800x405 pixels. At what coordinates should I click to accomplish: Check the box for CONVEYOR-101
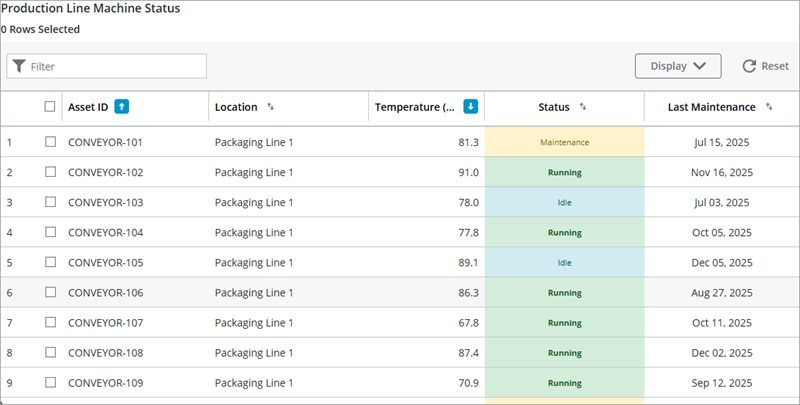(x=50, y=142)
